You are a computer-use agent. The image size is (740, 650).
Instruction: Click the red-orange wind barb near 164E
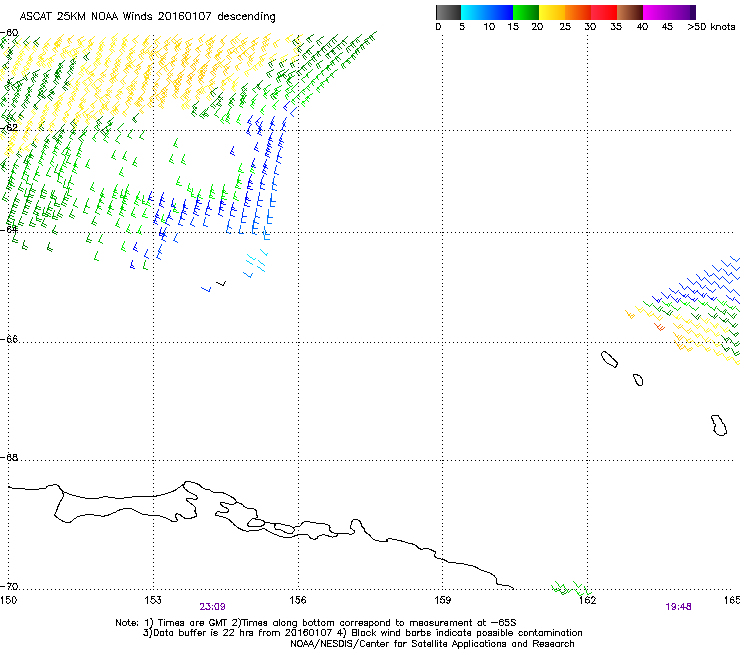660,326
